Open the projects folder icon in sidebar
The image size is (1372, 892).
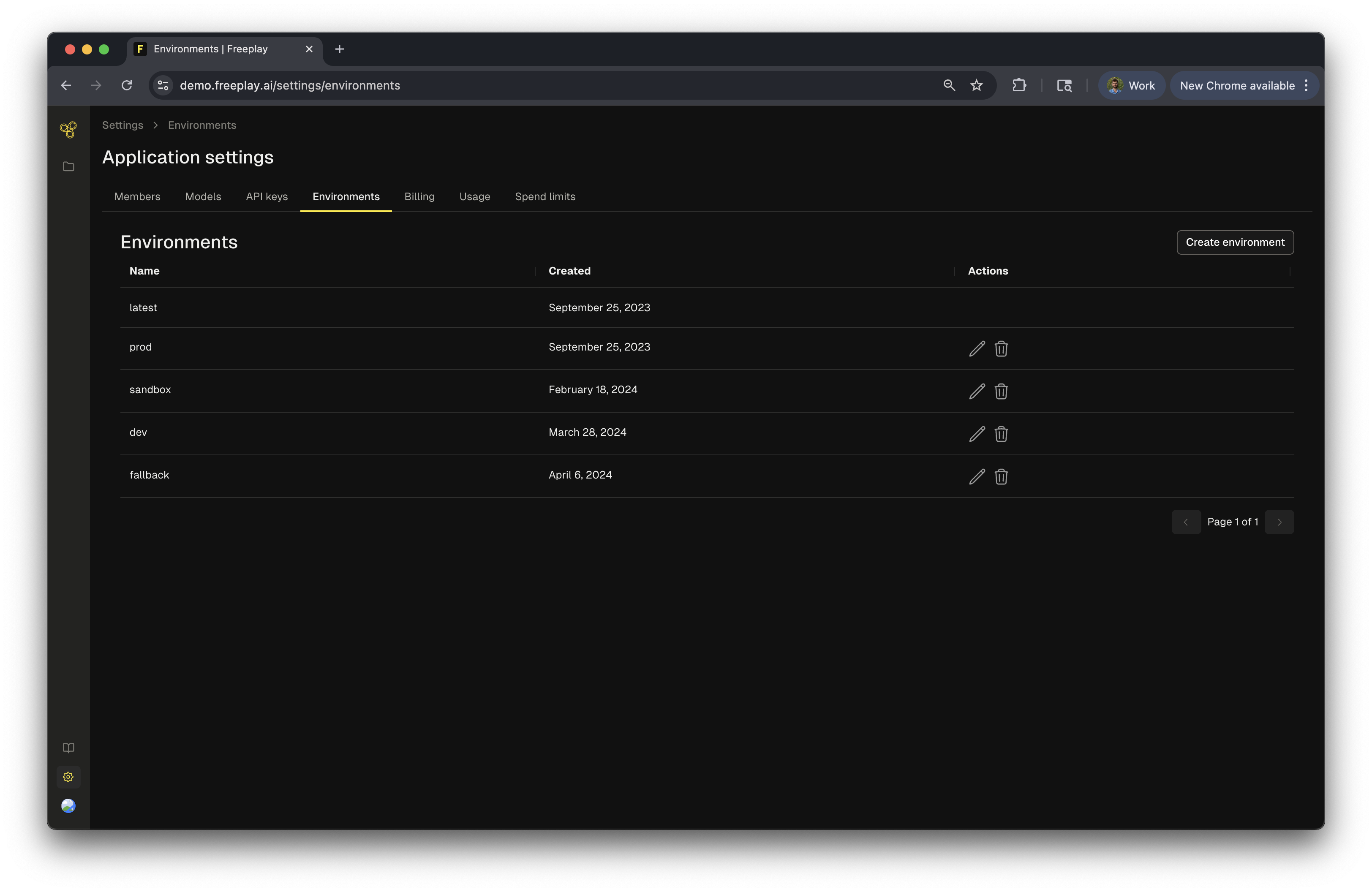68,166
